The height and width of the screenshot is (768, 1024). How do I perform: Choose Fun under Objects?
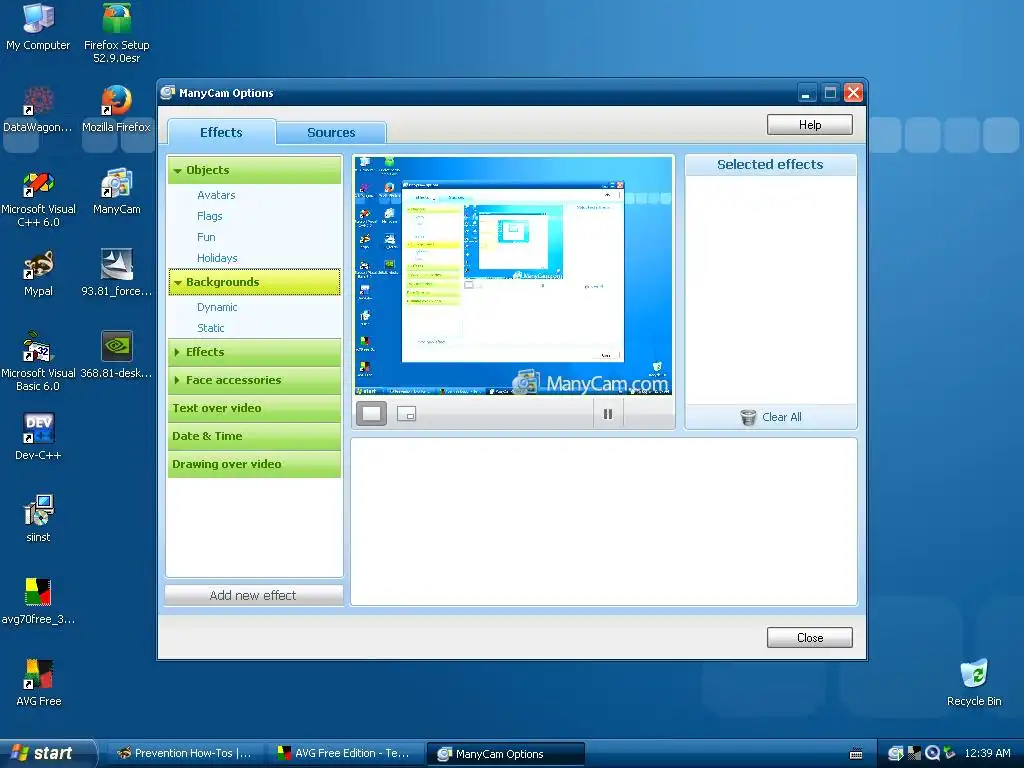(206, 237)
